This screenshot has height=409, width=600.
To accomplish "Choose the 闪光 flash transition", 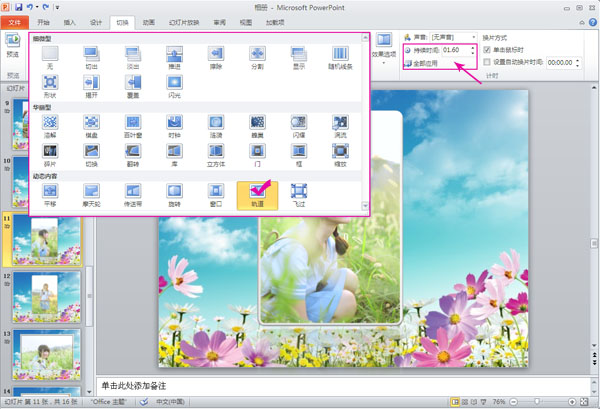I will [174, 86].
